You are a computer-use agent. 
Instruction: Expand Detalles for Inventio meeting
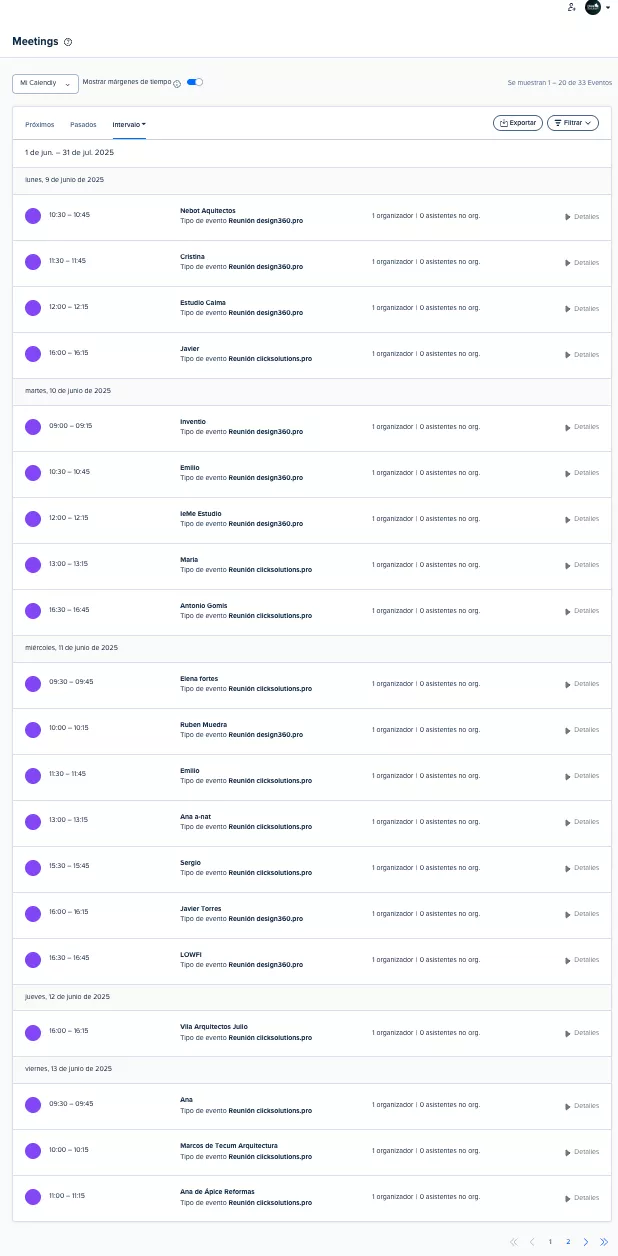[582, 427]
